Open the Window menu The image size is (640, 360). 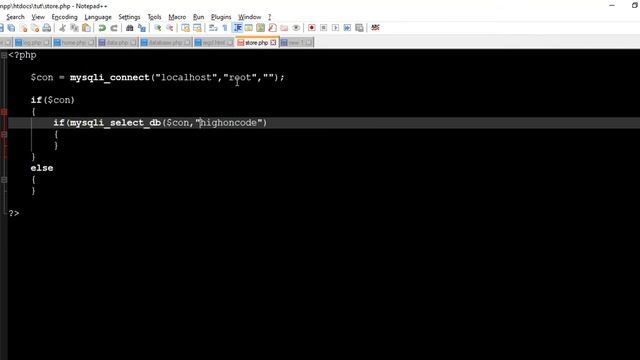[249, 17]
